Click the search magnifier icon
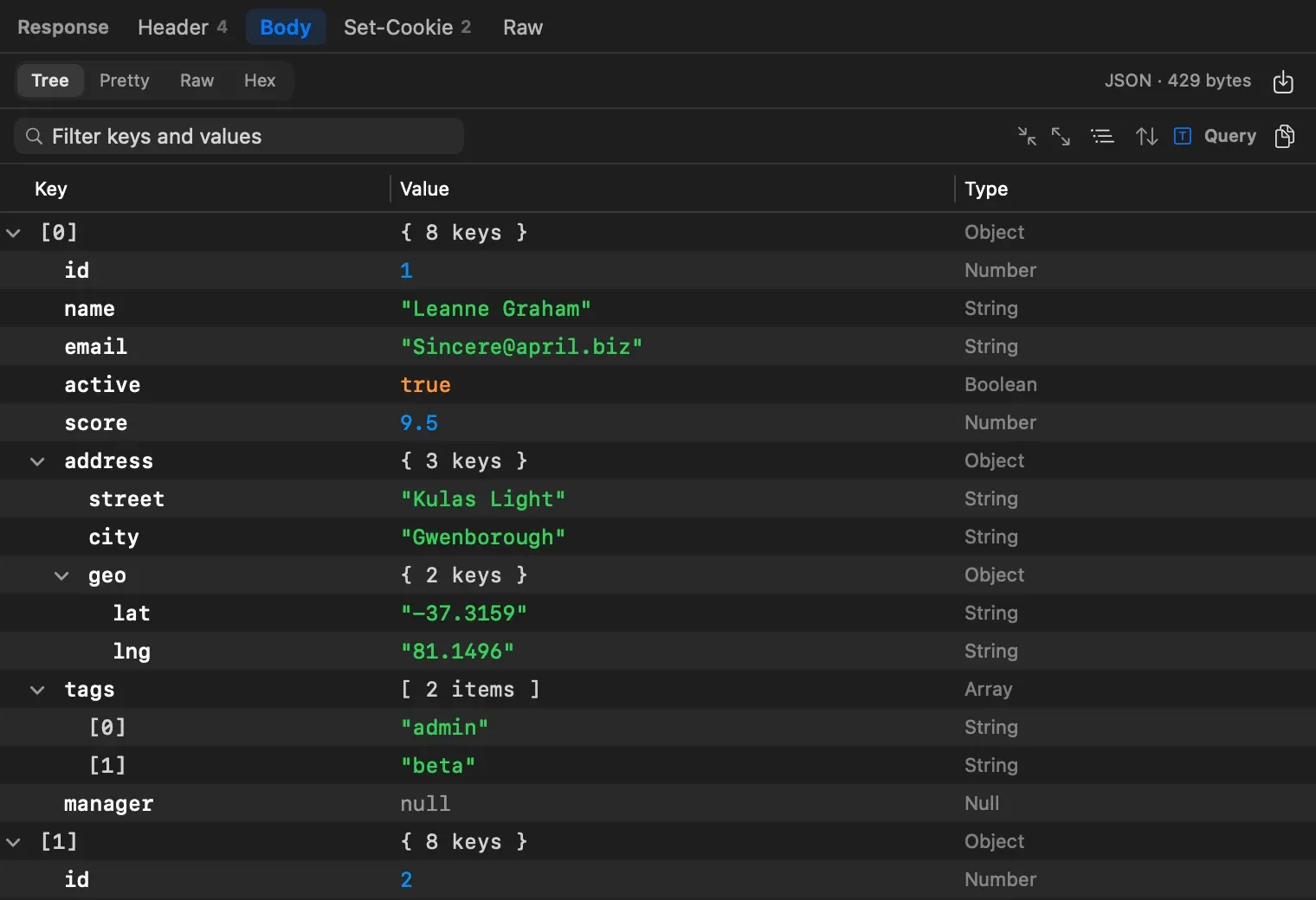This screenshot has width=1316, height=900. pos(35,137)
